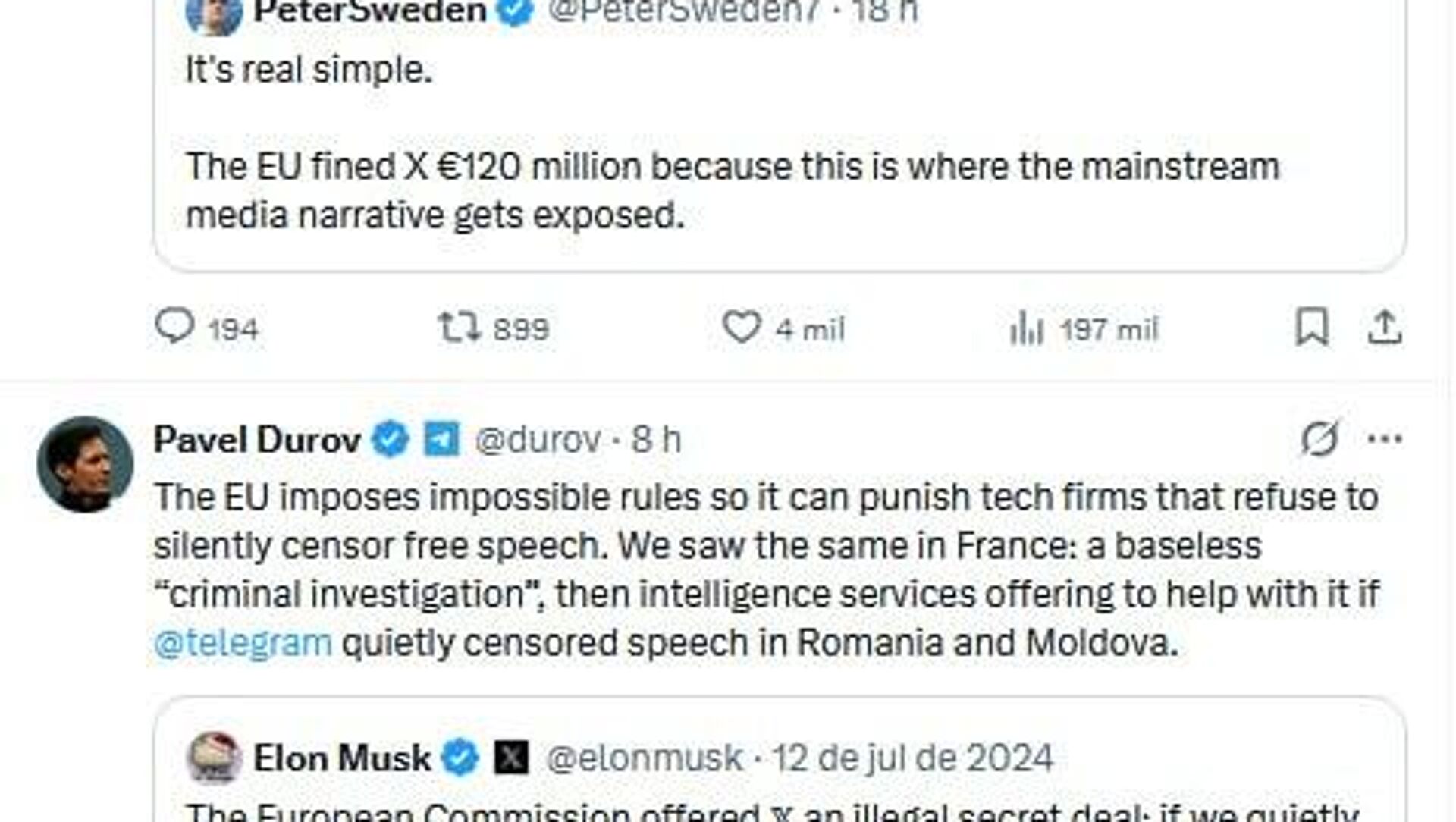Open the view analytics icon

point(1028,329)
